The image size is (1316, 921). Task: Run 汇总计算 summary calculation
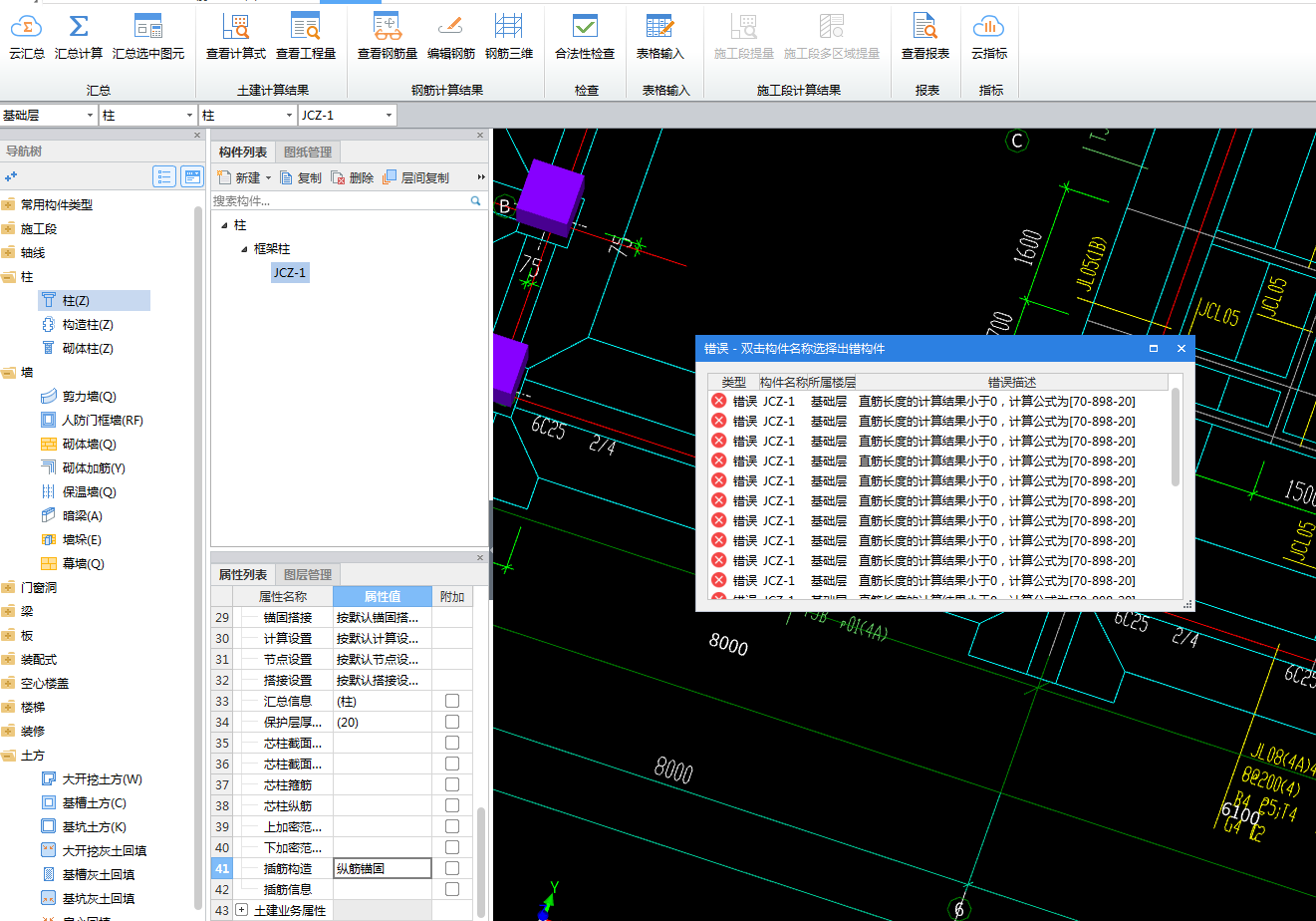tap(79, 37)
